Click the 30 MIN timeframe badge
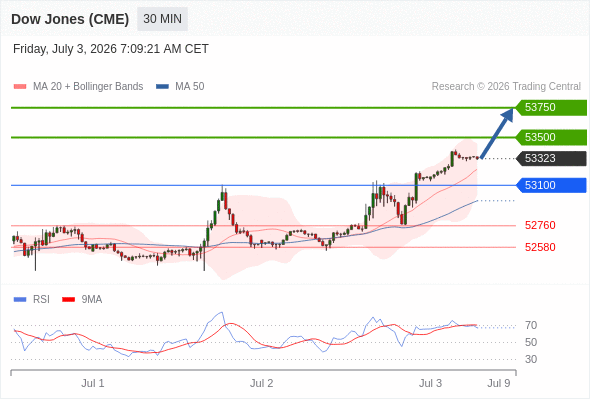The image size is (590, 400). (x=162, y=19)
